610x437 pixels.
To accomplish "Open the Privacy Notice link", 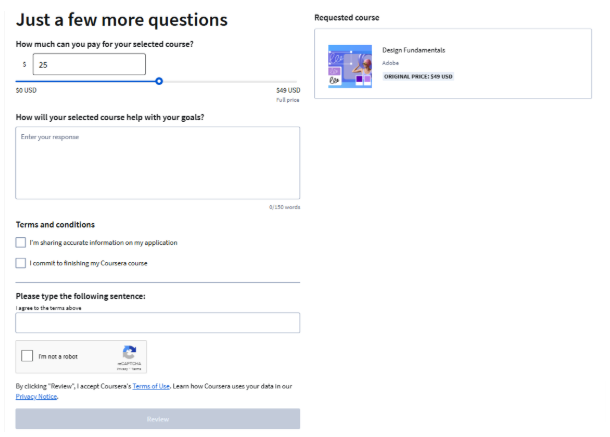I will 37,397.
